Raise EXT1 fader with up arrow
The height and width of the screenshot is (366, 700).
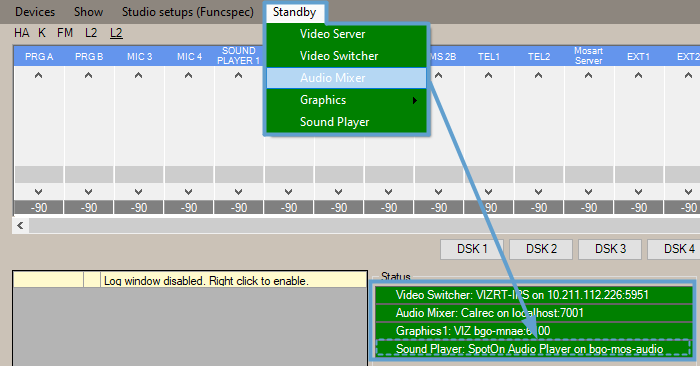pos(639,75)
